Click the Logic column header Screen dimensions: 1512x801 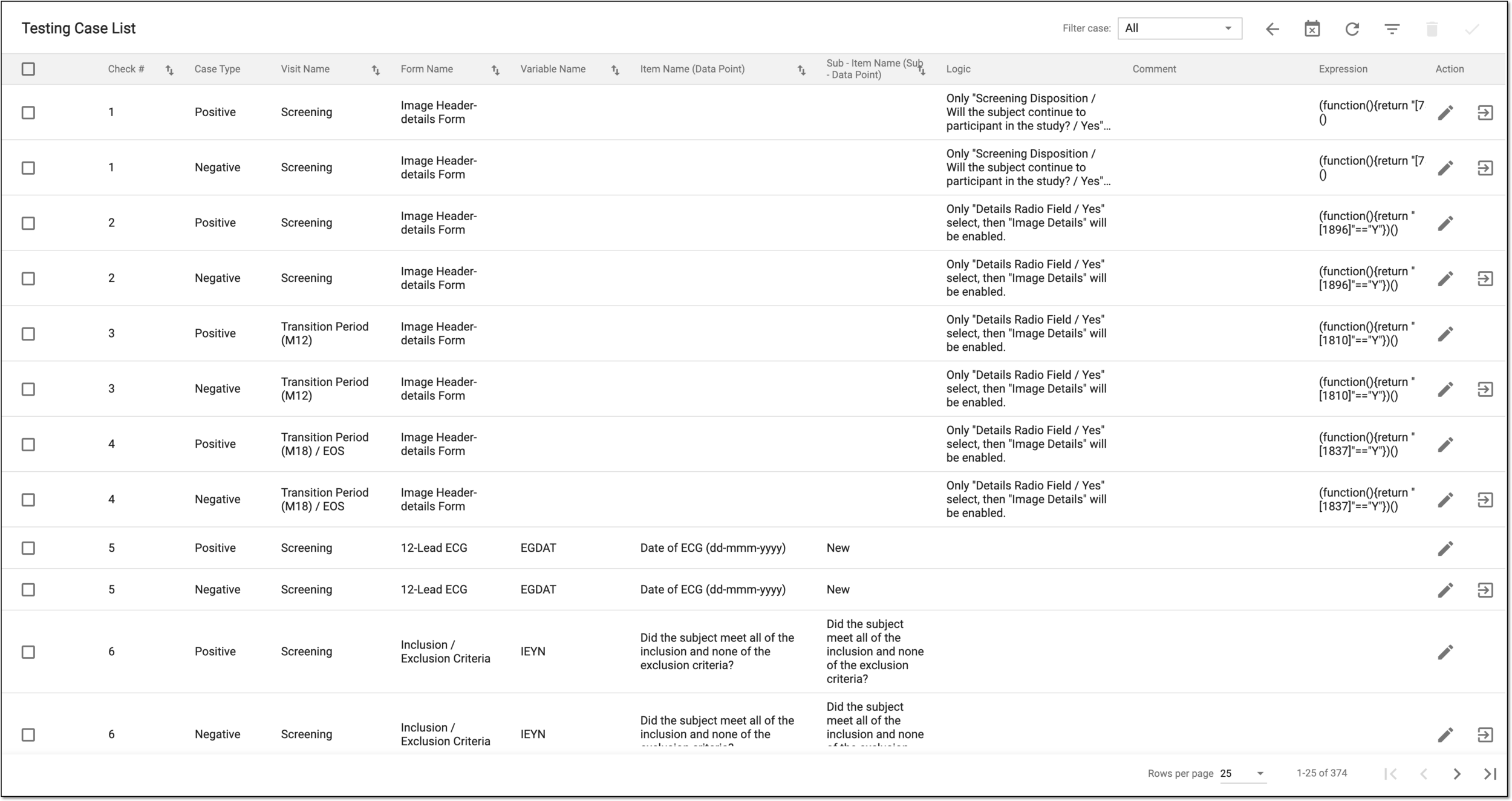pos(958,69)
